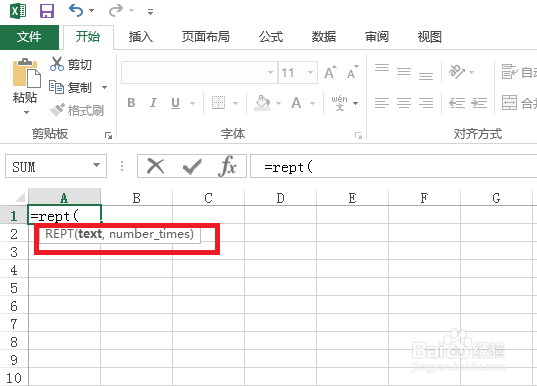Click the Save icon in quick access toolbar
537x386 pixels.
click(x=47, y=11)
